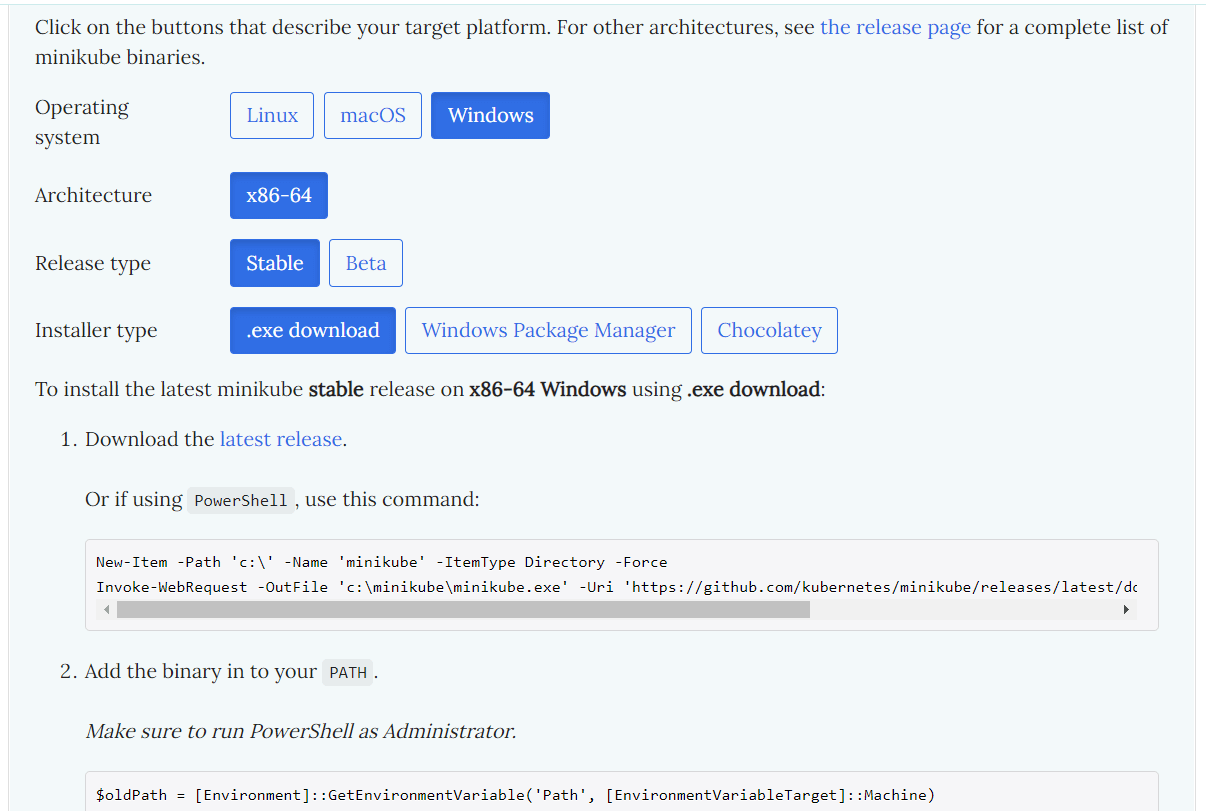1206x811 pixels.
Task: Click the 'Architecture' row label
Action: tap(93, 195)
